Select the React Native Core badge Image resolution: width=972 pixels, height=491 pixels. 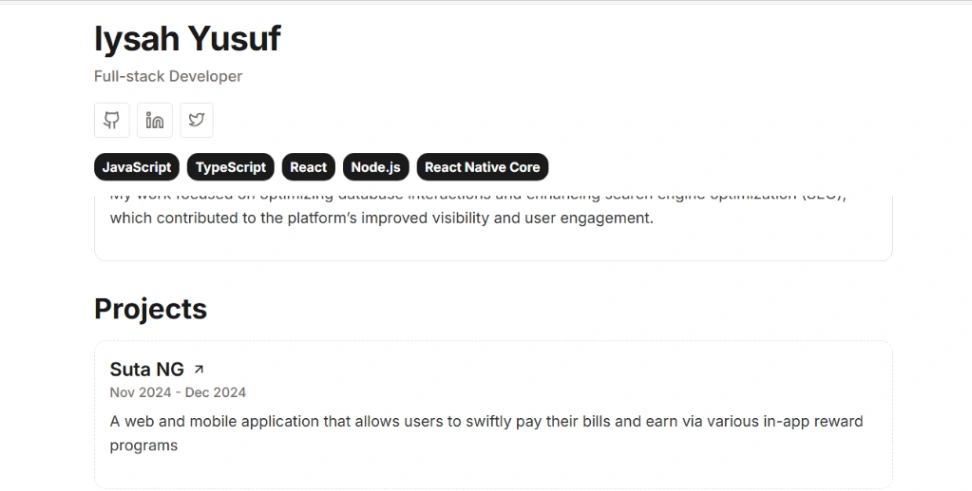pos(482,167)
